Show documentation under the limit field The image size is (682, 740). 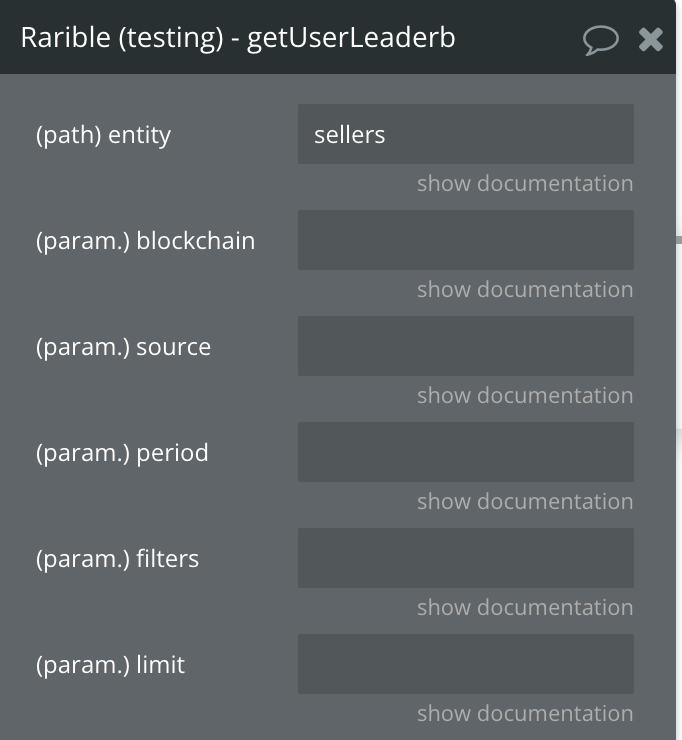coord(525,713)
